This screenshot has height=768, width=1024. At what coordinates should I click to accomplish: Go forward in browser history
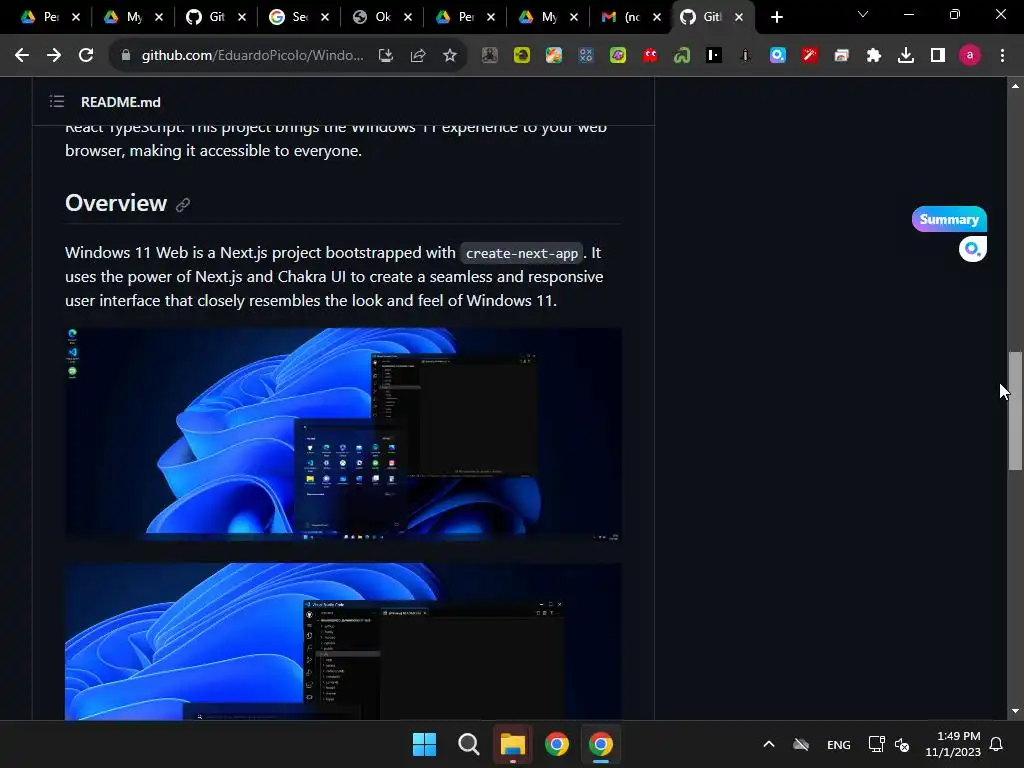(x=54, y=56)
